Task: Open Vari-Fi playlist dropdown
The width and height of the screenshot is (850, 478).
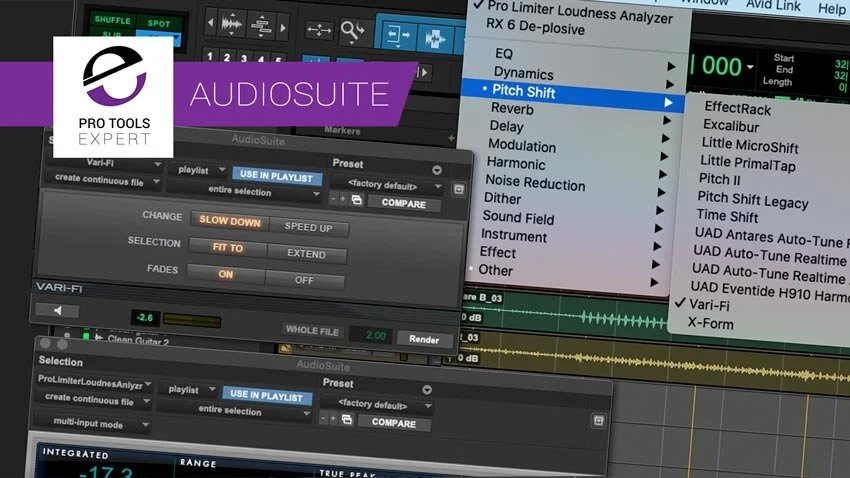Action: pos(199,170)
